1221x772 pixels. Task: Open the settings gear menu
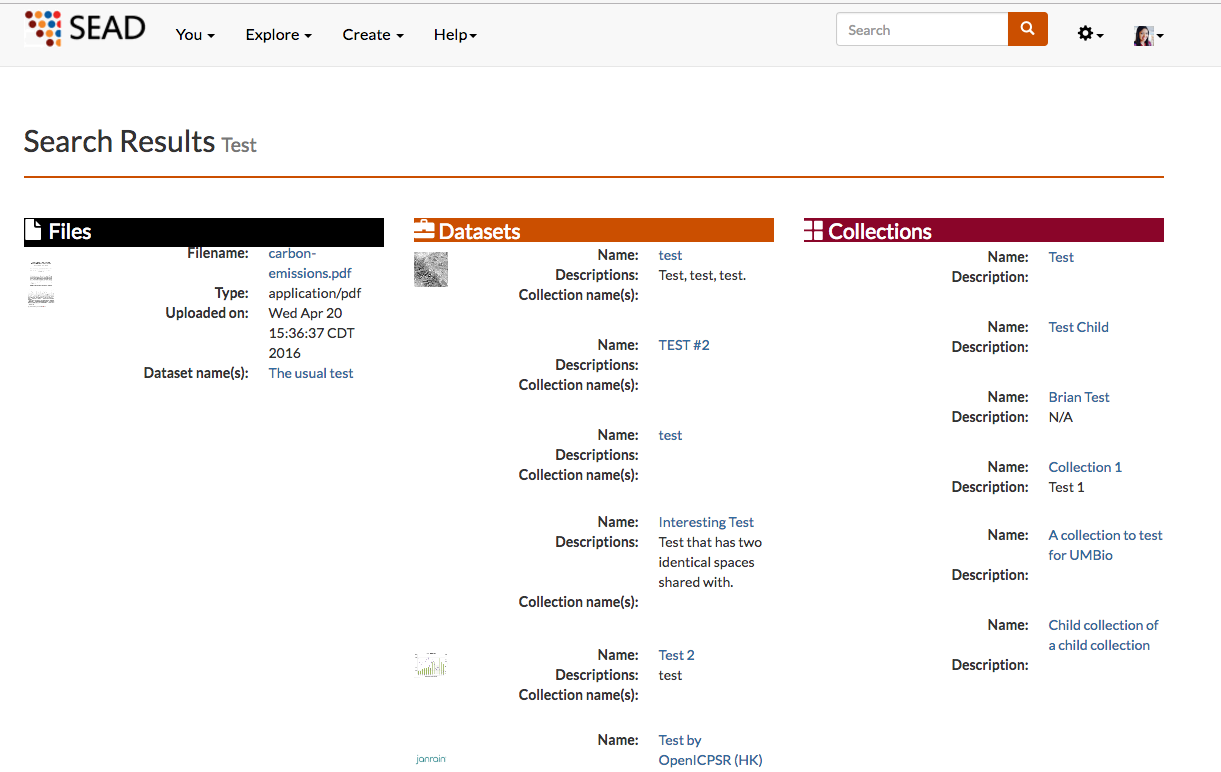1089,34
